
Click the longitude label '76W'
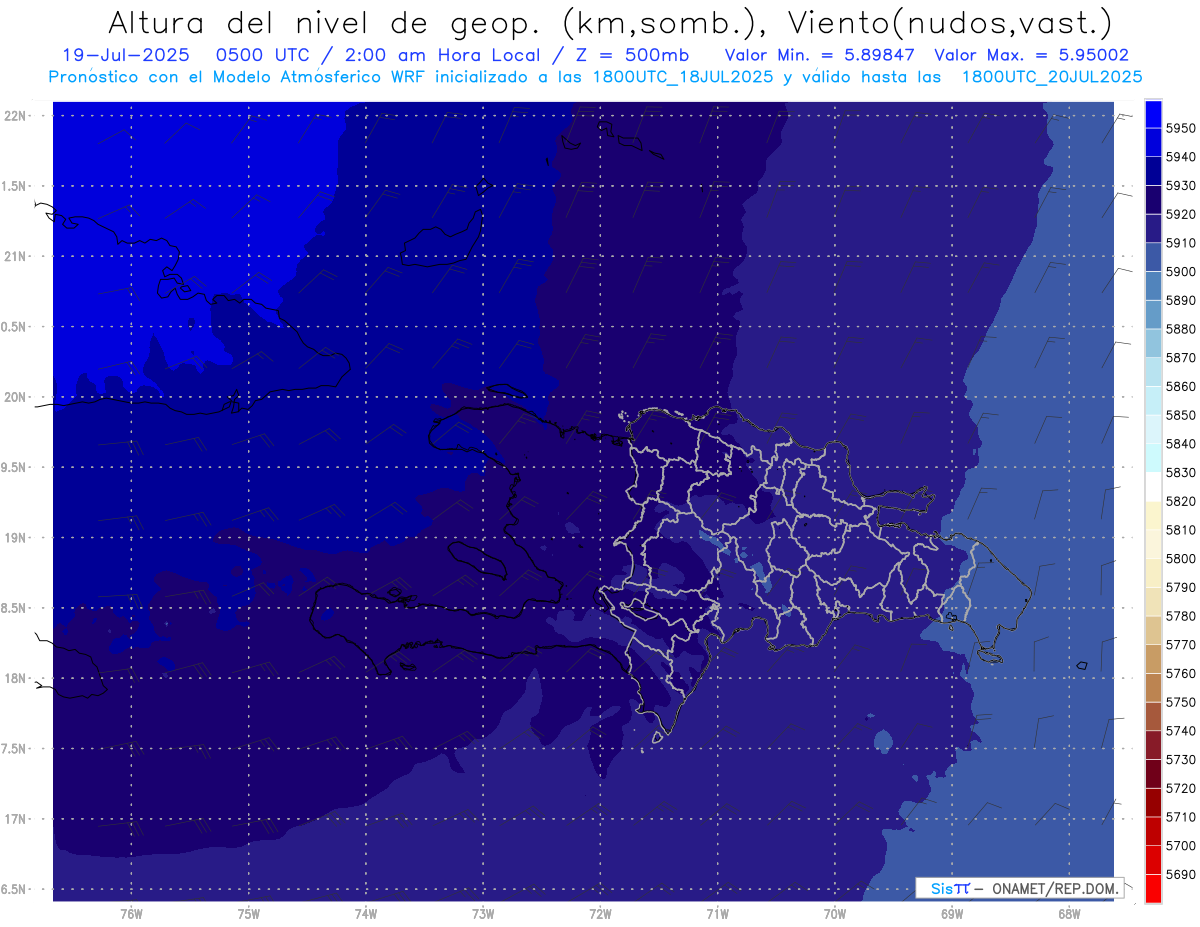(131, 913)
